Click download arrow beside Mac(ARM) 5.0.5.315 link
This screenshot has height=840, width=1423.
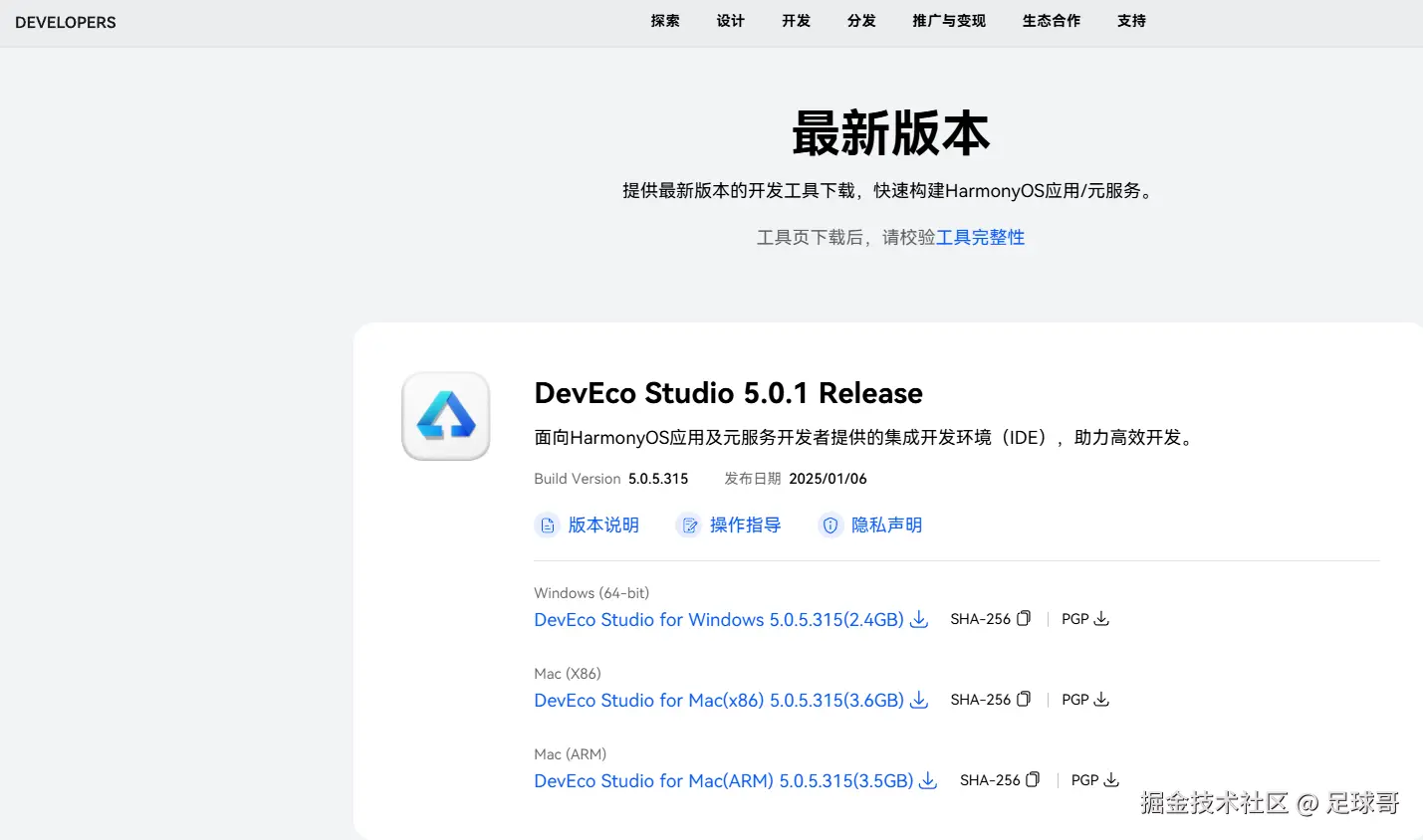point(928,780)
